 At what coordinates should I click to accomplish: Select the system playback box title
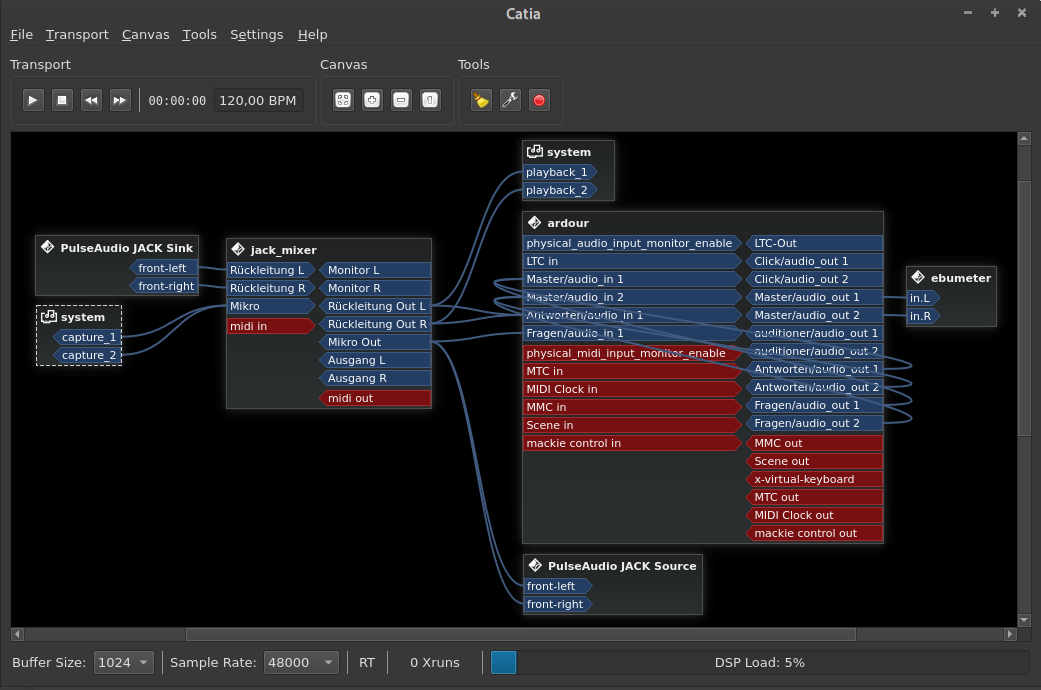(568, 151)
